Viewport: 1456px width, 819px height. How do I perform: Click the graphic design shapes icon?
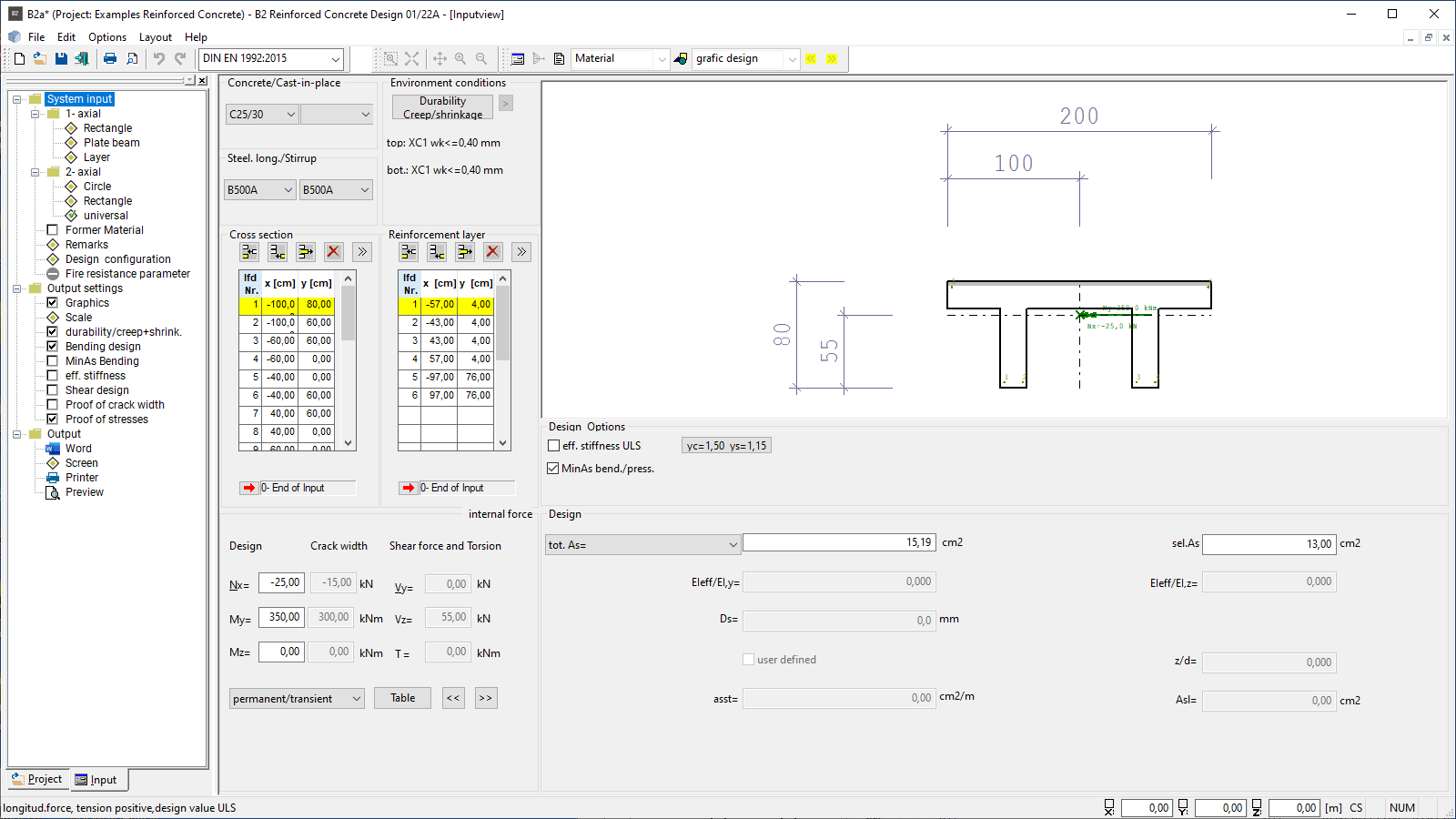click(681, 59)
